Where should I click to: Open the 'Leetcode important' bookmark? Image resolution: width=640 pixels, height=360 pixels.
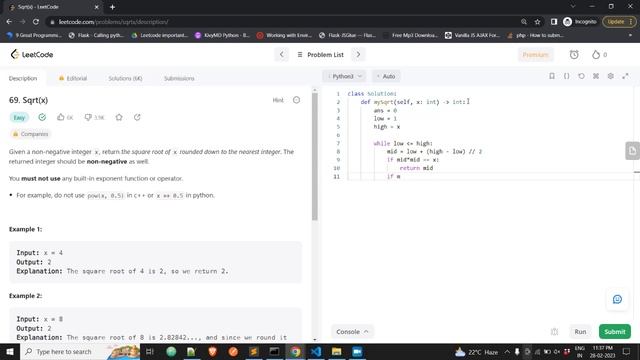(160, 36)
